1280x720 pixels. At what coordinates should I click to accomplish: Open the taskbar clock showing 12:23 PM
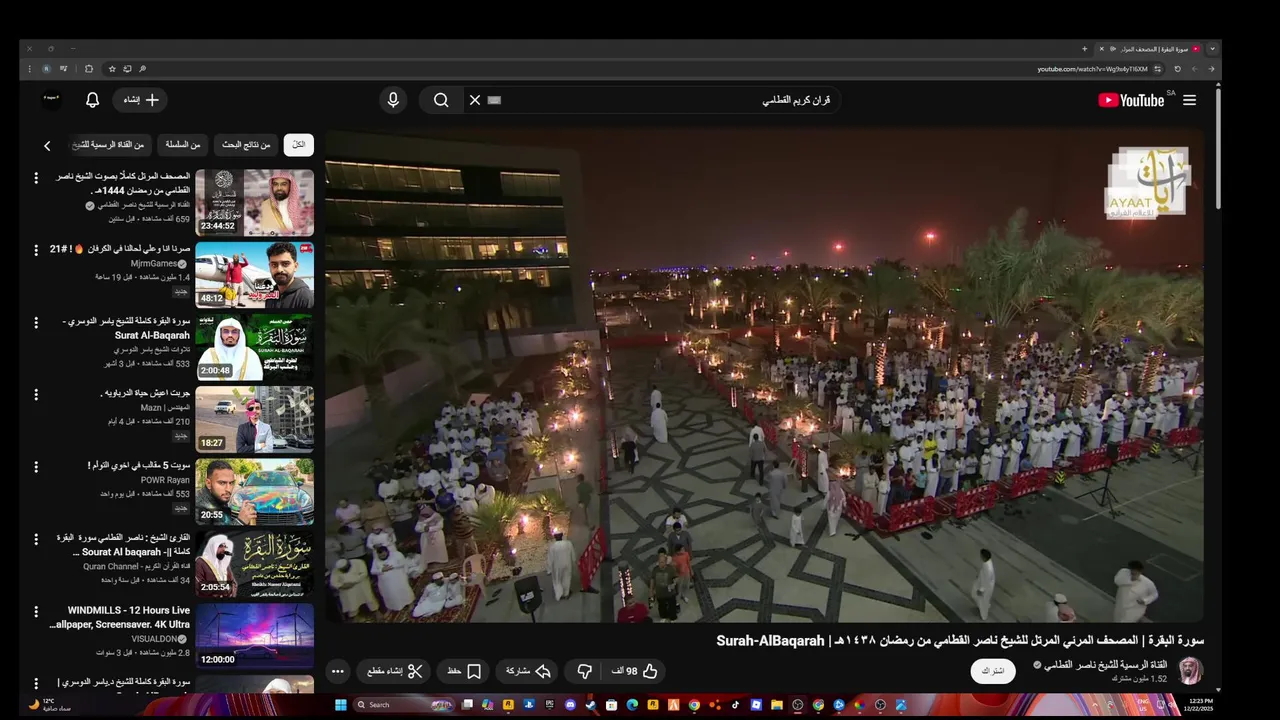[x=1196, y=704]
